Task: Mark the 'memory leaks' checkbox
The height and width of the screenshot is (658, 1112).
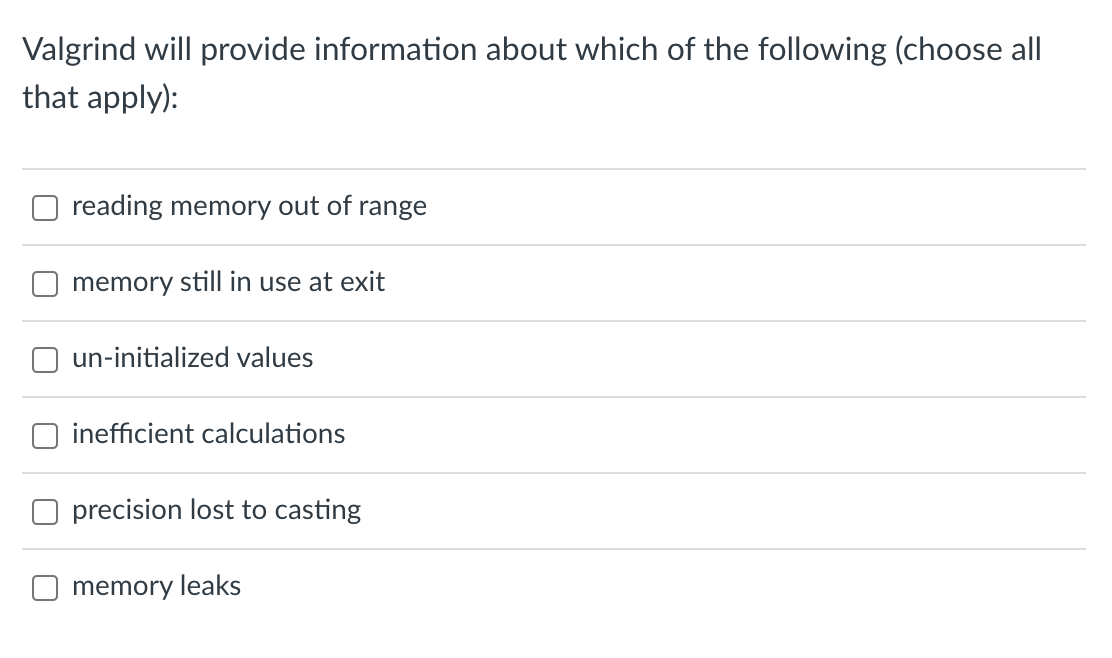Action: (46, 588)
